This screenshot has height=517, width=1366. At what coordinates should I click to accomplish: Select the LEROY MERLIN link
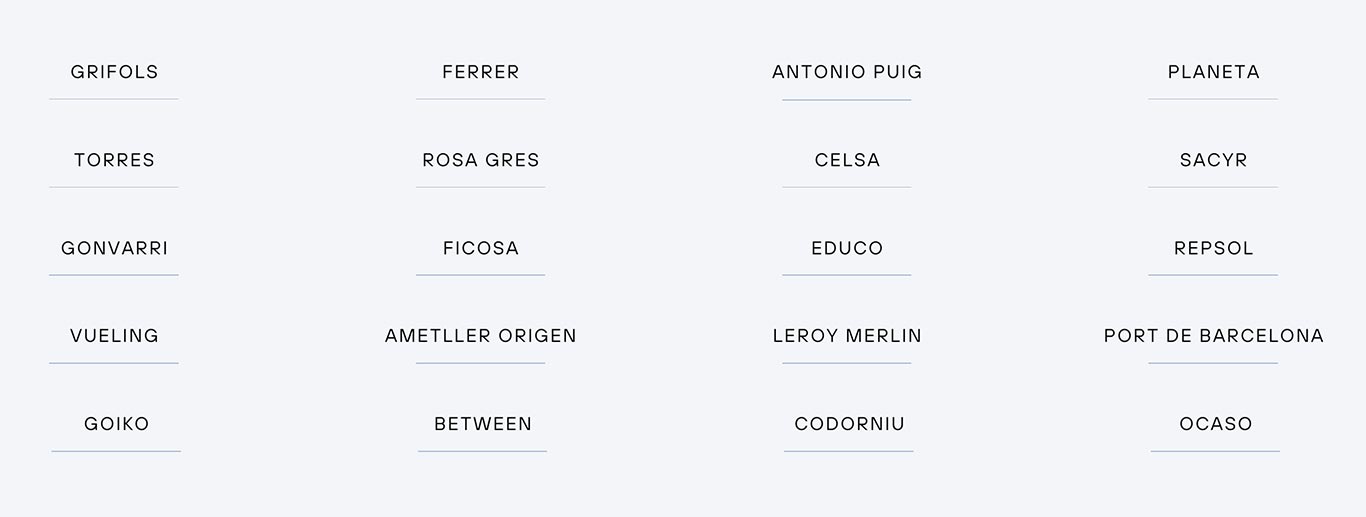point(847,336)
